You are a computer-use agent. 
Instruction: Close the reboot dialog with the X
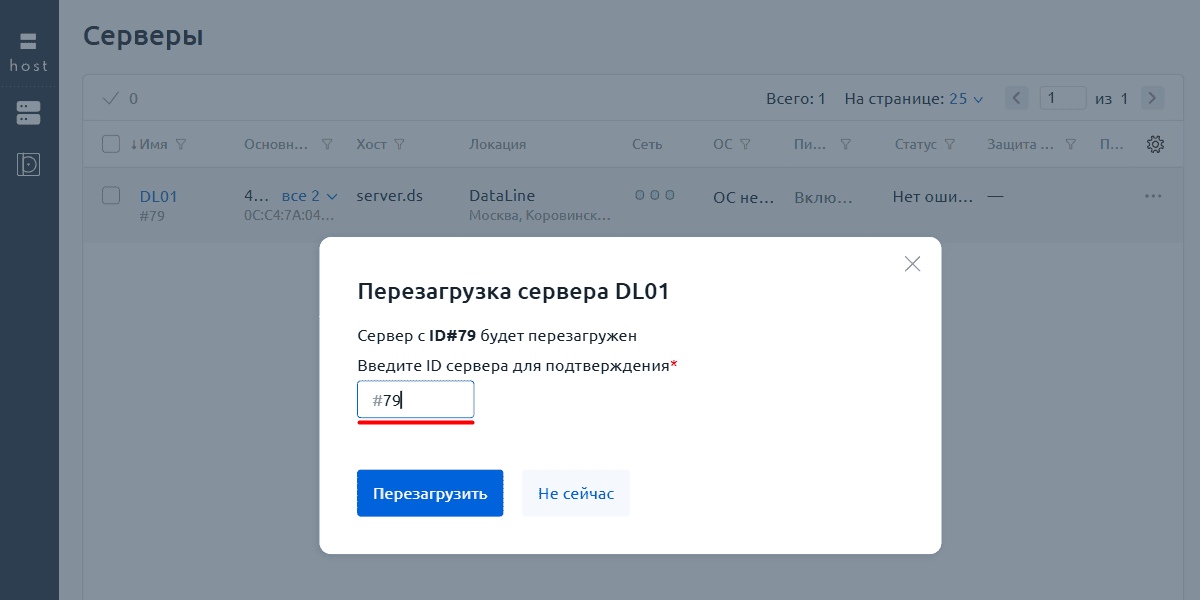[x=911, y=264]
